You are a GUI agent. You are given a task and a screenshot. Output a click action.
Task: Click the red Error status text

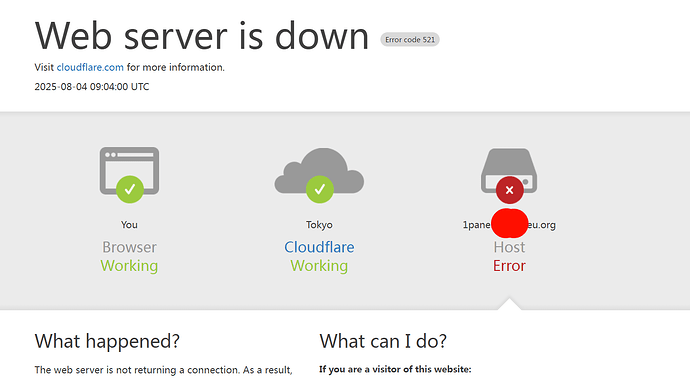pyautogui.click(x=509, y=266)
